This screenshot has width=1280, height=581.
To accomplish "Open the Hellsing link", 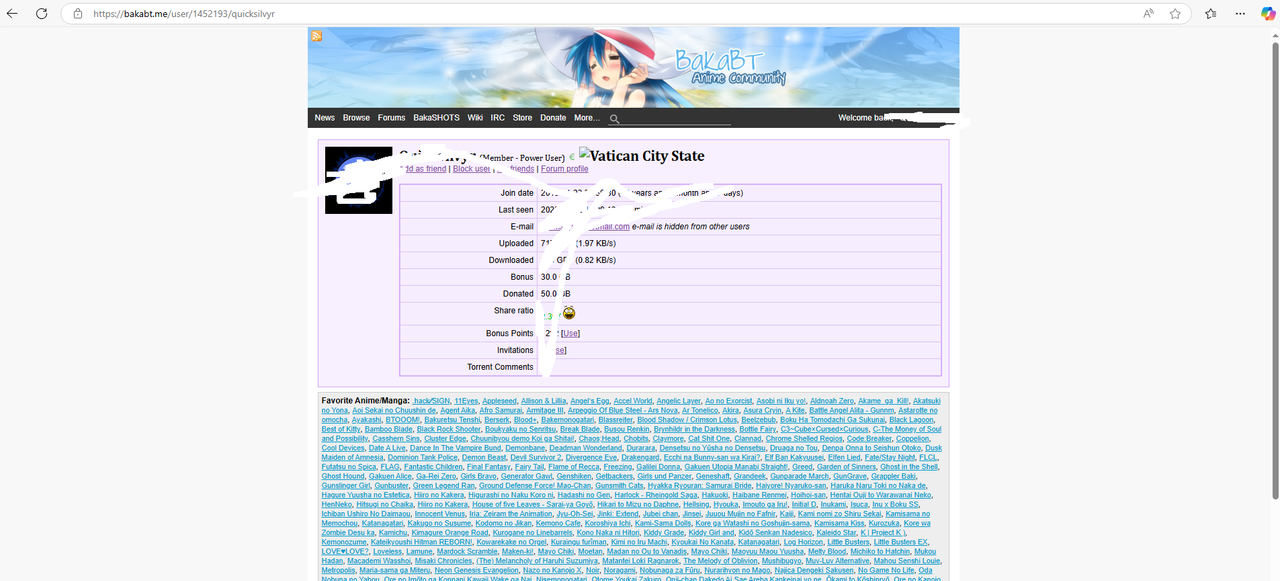I will pyautogui.click(x=694, y=504).
